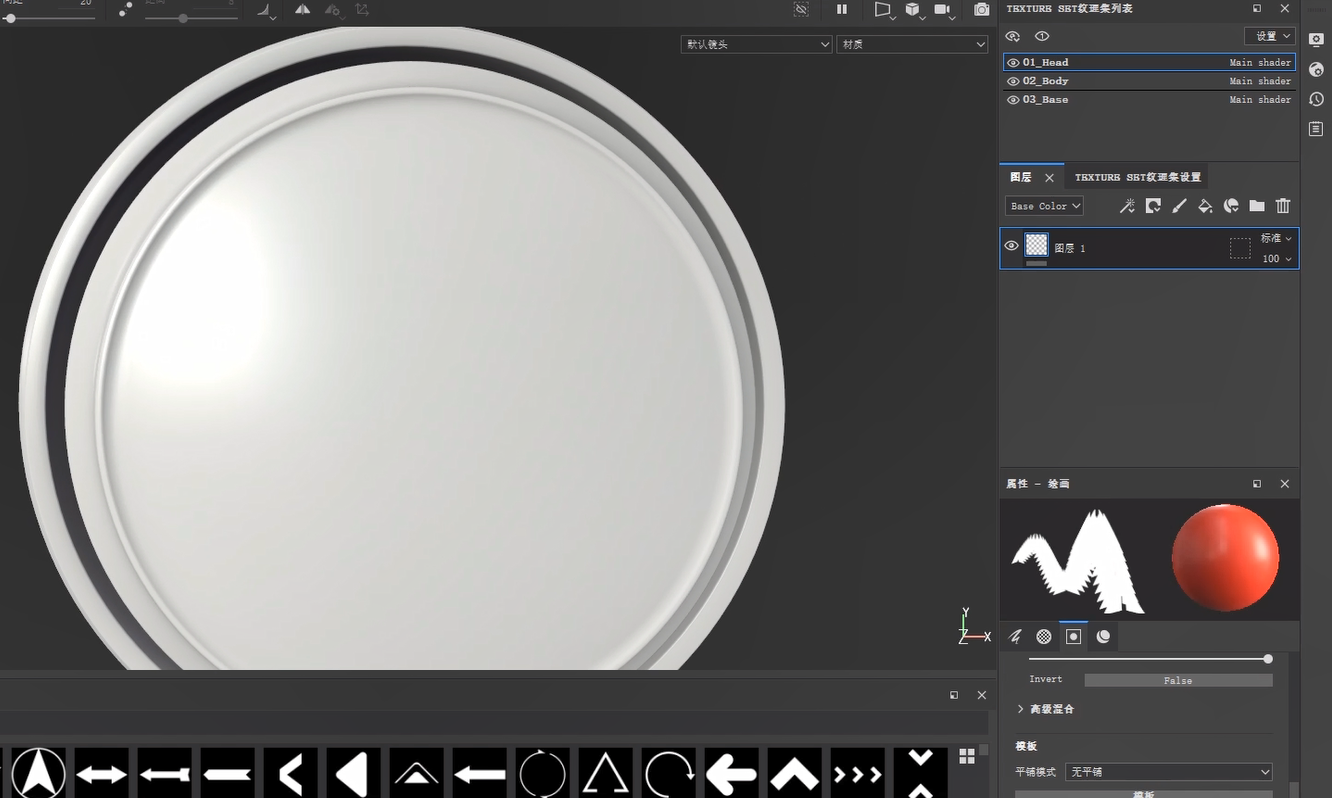Toggle visibility of 图层 1
This screenshot has height=798, width=1332.
click(1011, 245)
